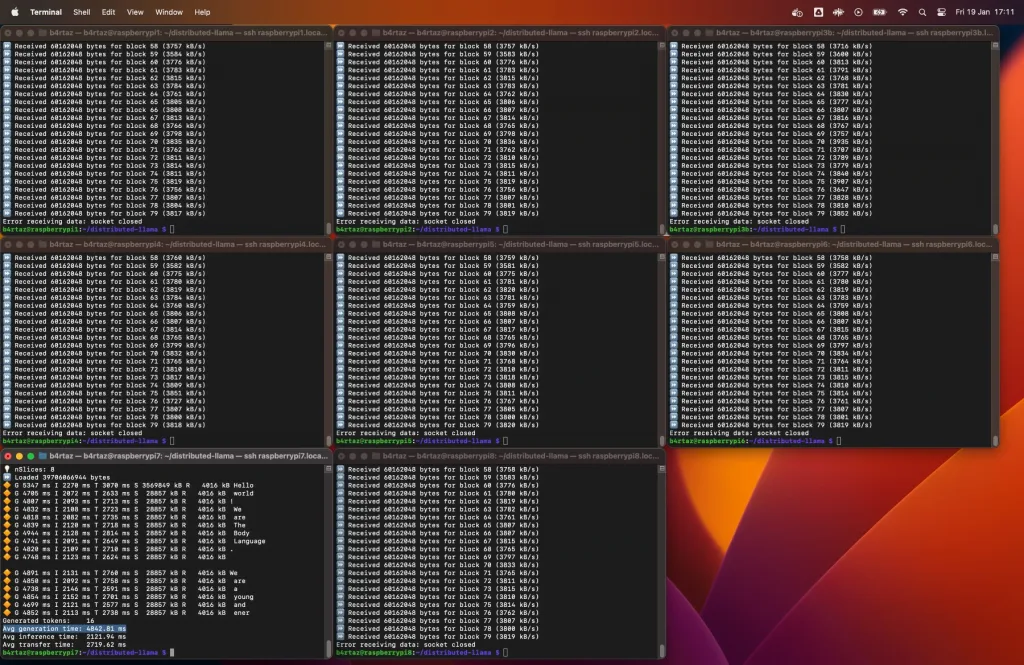Click the folder icon in raspberrypi7 title bar
The image size is (1024, 665).
pyautogui.click(x=43, y=456)
